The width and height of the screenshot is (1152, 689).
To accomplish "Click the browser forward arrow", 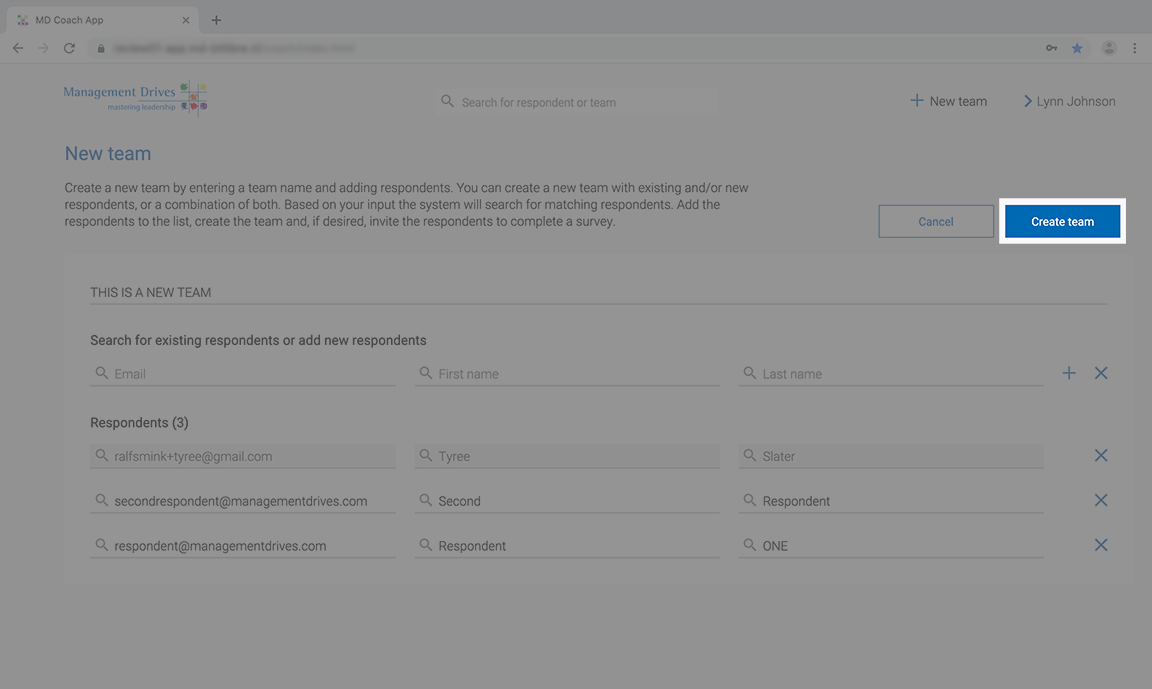I will (x=43, y=48).
